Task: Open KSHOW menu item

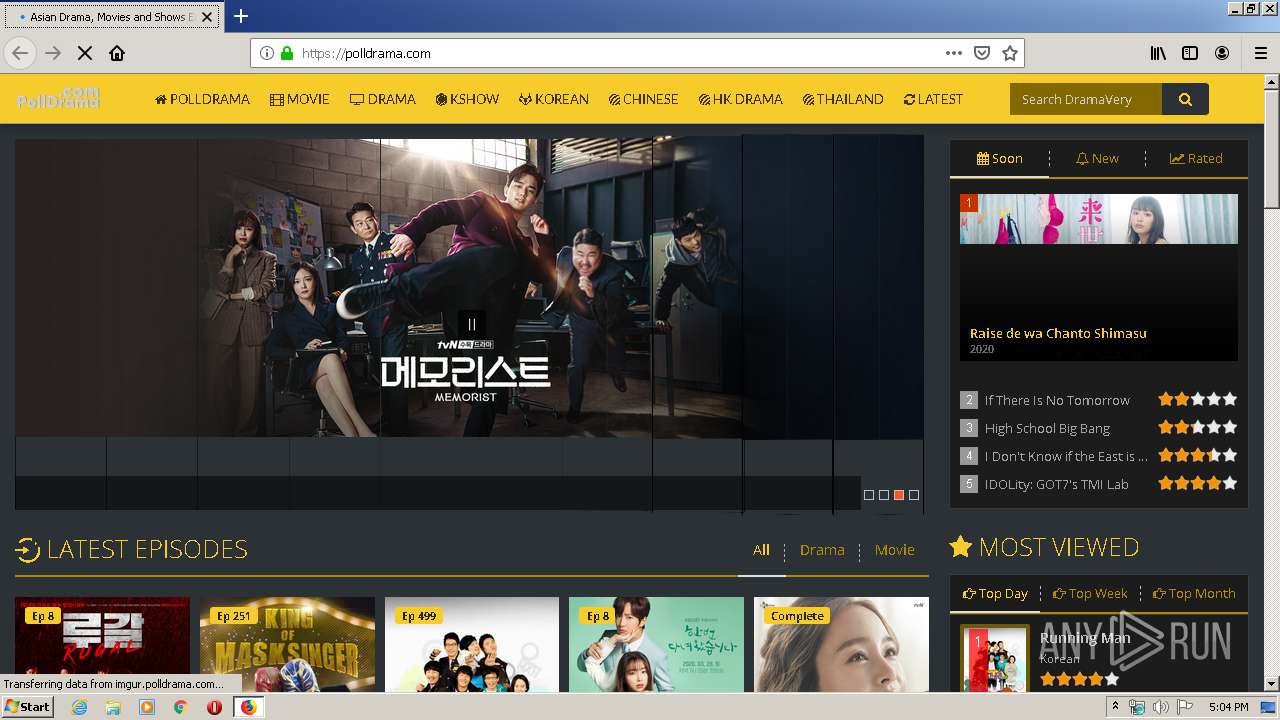Action: (x=467, y=99)
